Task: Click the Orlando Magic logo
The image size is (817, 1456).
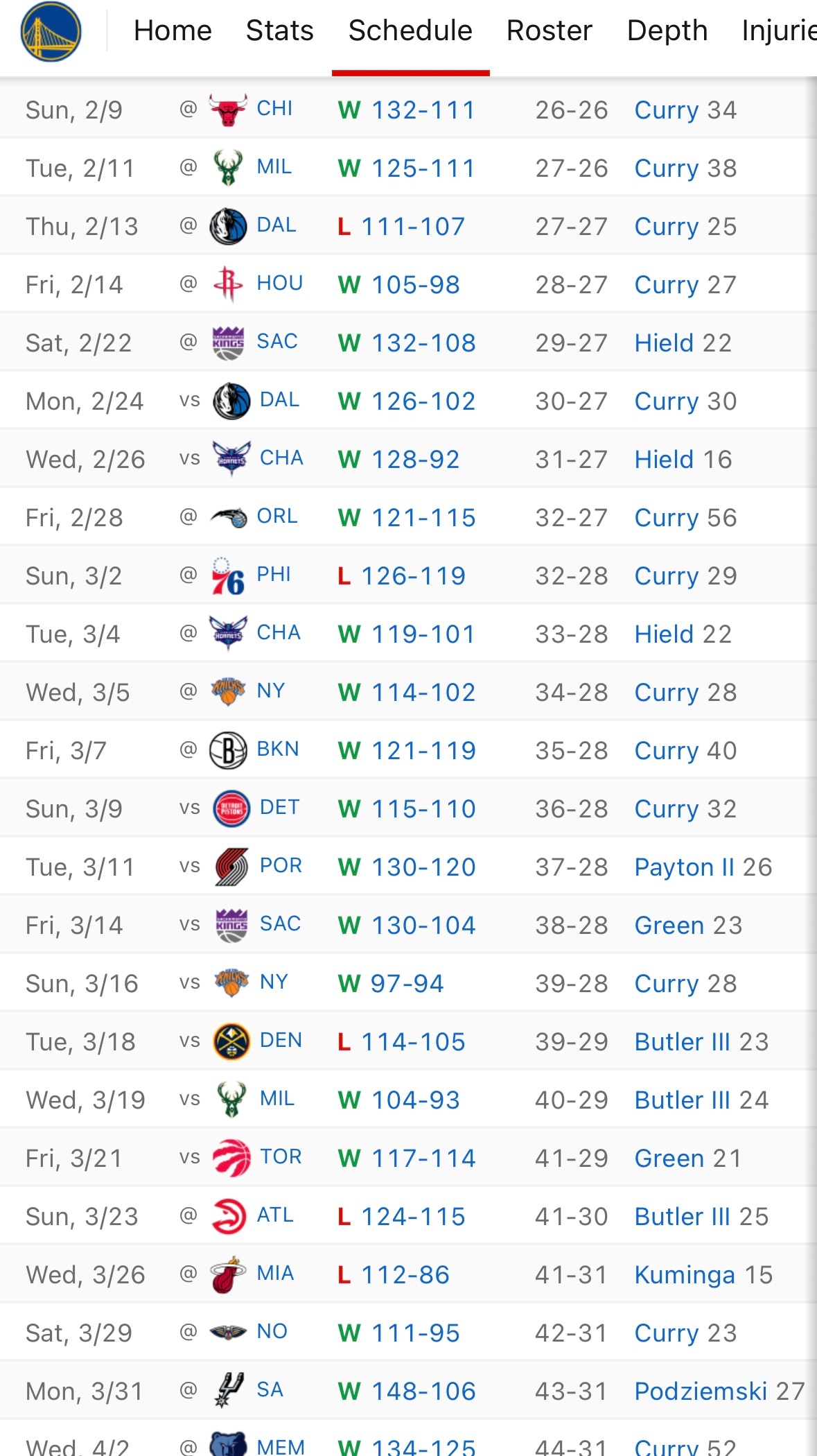Action: [x=228, y=517]
